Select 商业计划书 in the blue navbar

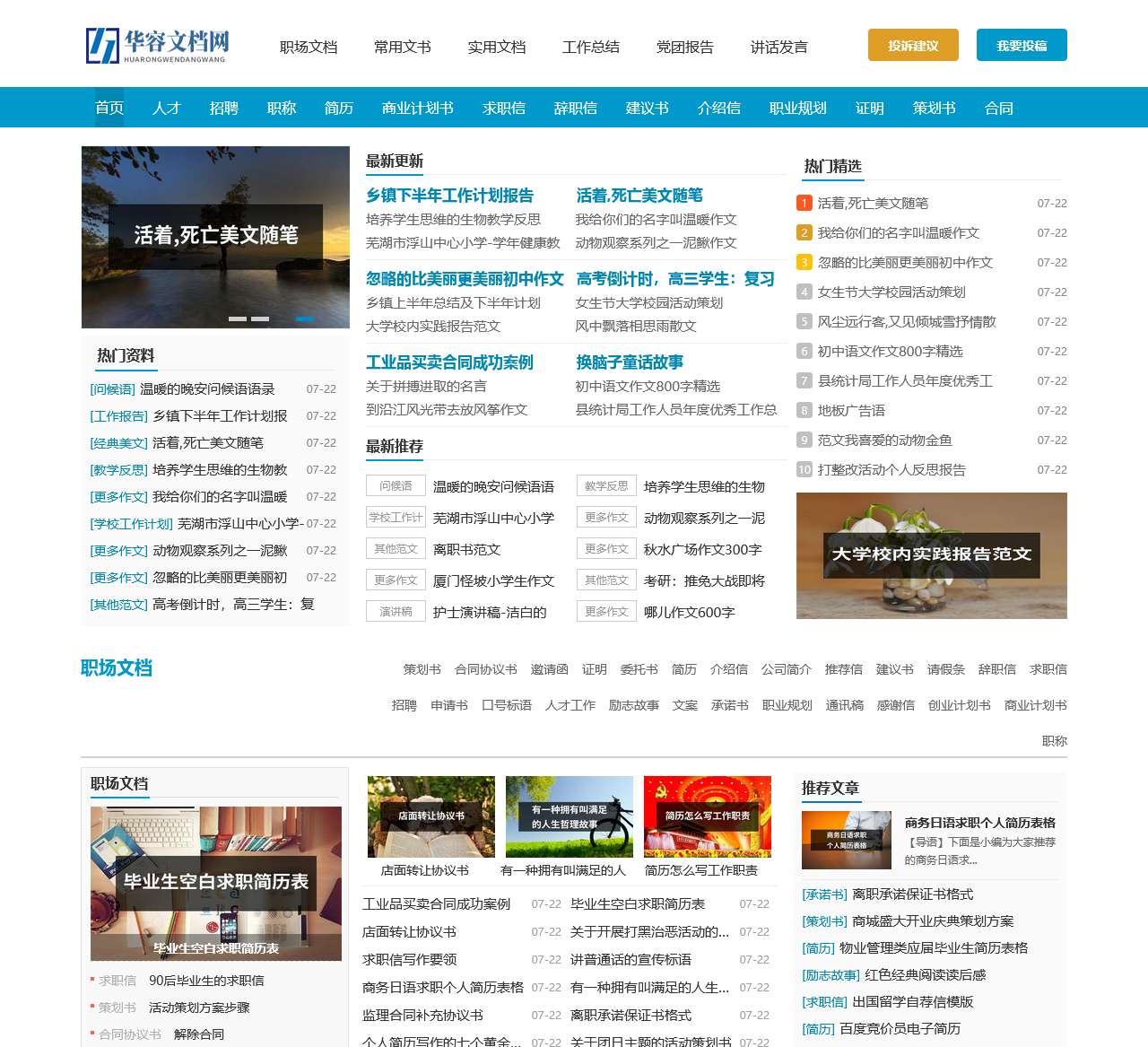[x=418, y=108]
